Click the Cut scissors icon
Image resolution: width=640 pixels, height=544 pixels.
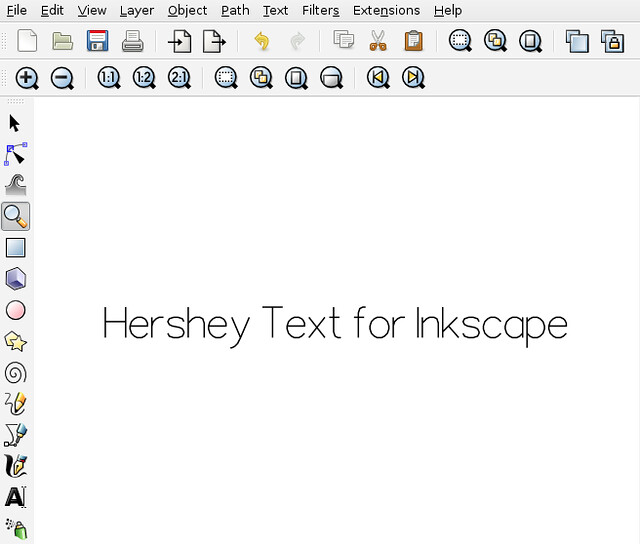(378, 41)
